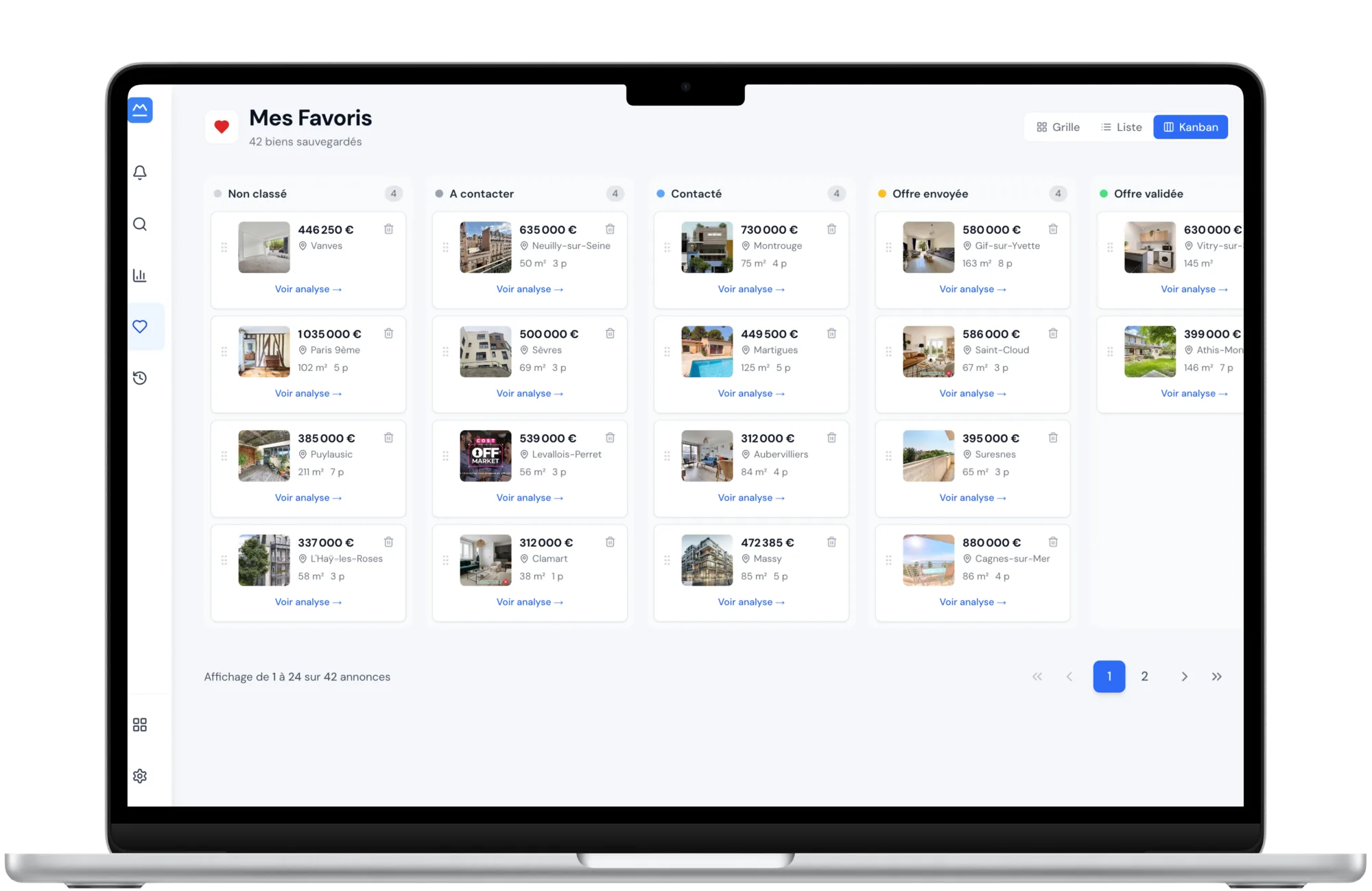Switch to Grille view
Image resolution: width=1372 pixels, height=891 pixels.
click(x=1058, y=127)
